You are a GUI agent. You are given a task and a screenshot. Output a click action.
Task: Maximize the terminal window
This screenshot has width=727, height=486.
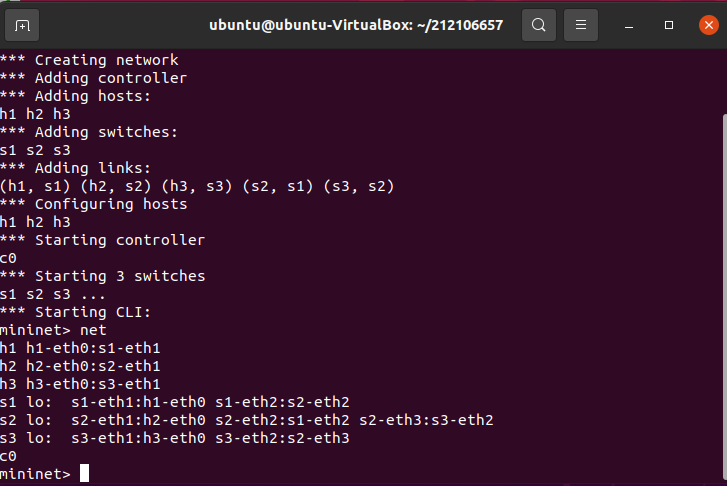(669, 24)
